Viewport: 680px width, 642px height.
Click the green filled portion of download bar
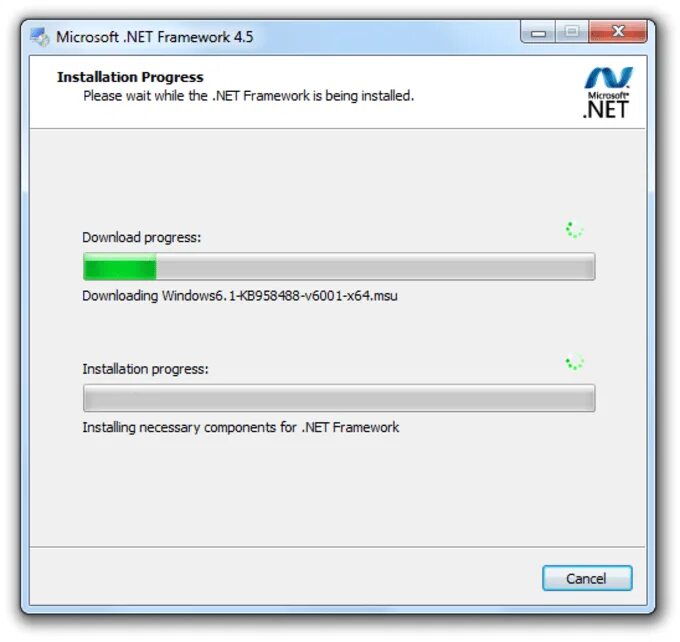pyautogui.click(x=120, y=266)
